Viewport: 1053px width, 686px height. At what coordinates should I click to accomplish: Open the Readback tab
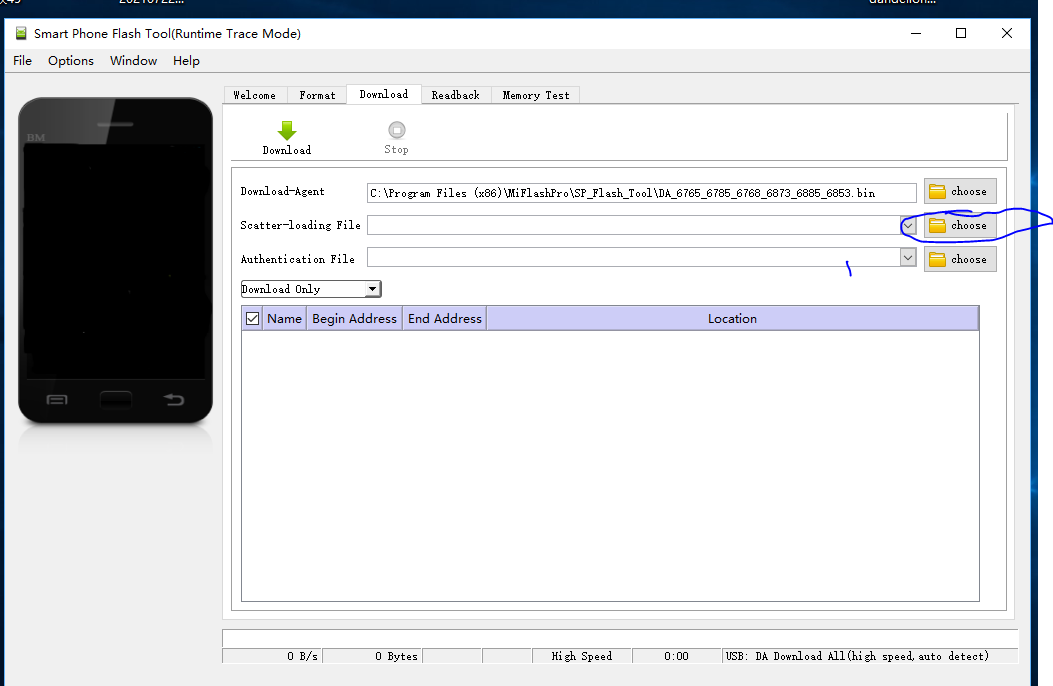click(x=455, y=95)
